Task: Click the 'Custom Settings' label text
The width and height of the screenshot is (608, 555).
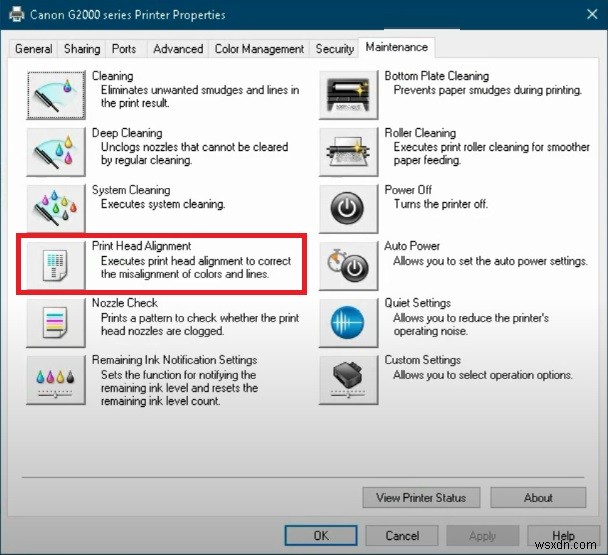Action: (x=423, y=360)
